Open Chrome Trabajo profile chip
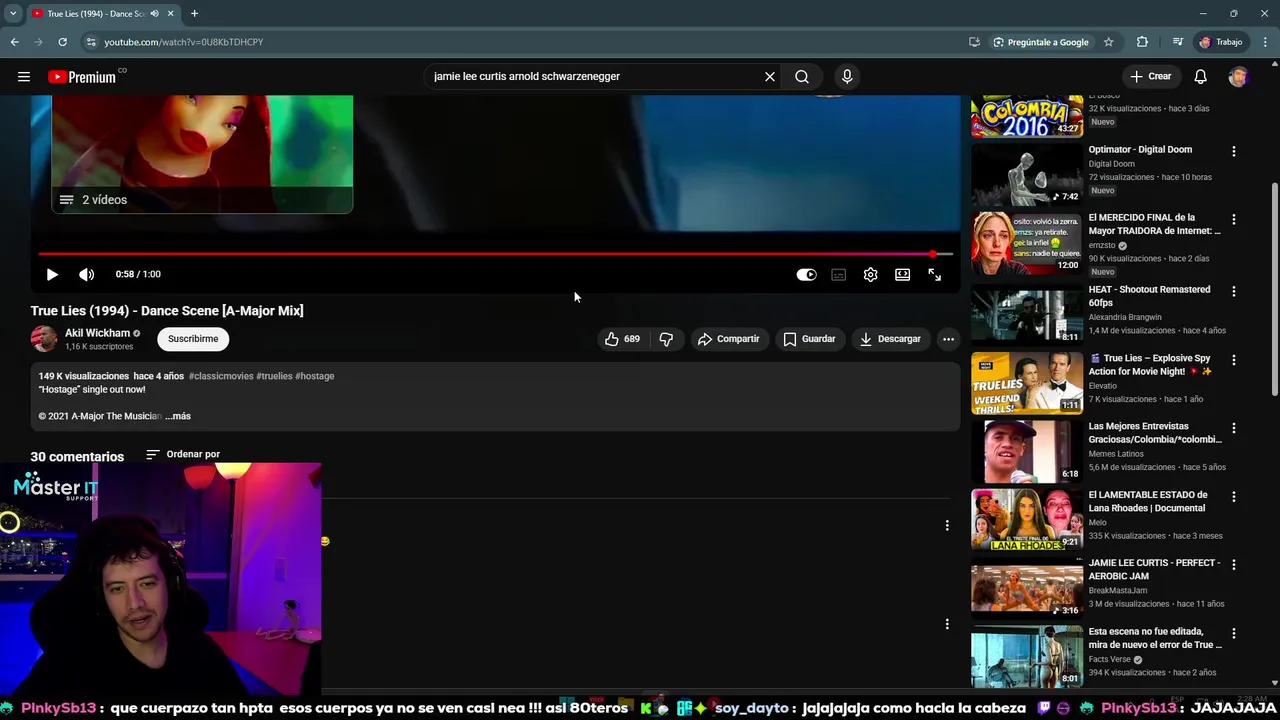1280x720 pixels. click(1221, 42)
